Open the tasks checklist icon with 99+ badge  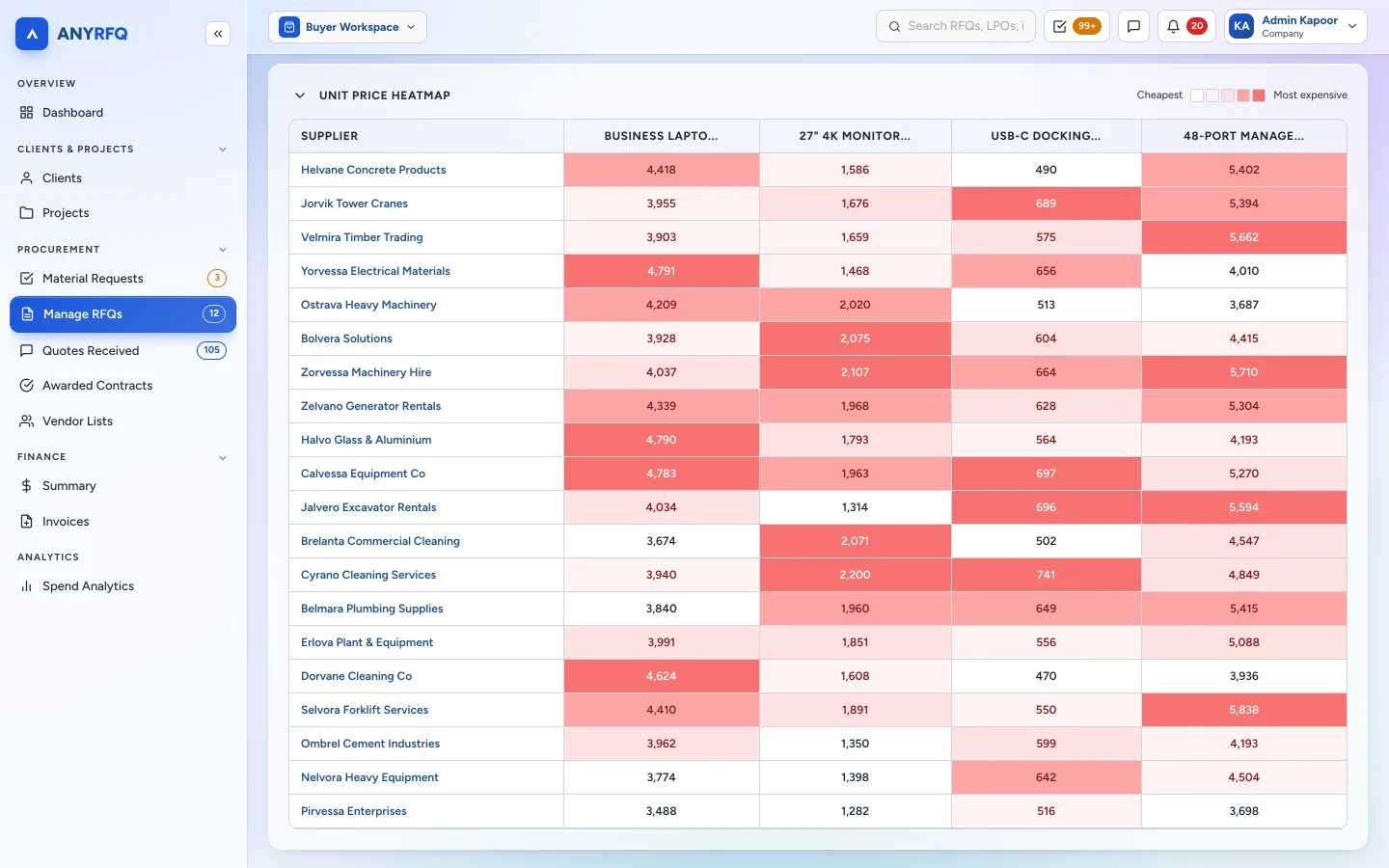tap(1076, 26)
